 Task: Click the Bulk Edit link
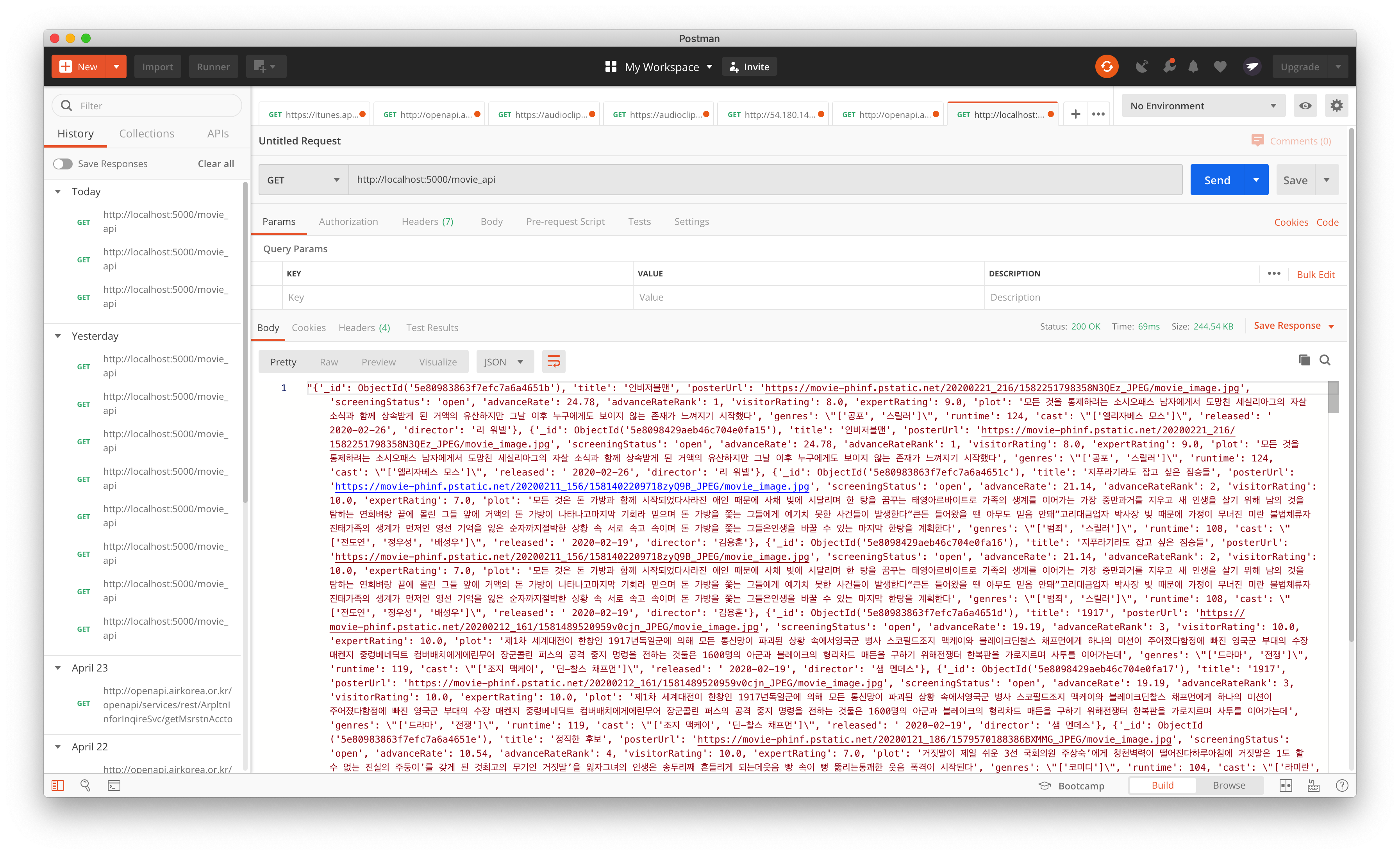[x=1315, y=274]
